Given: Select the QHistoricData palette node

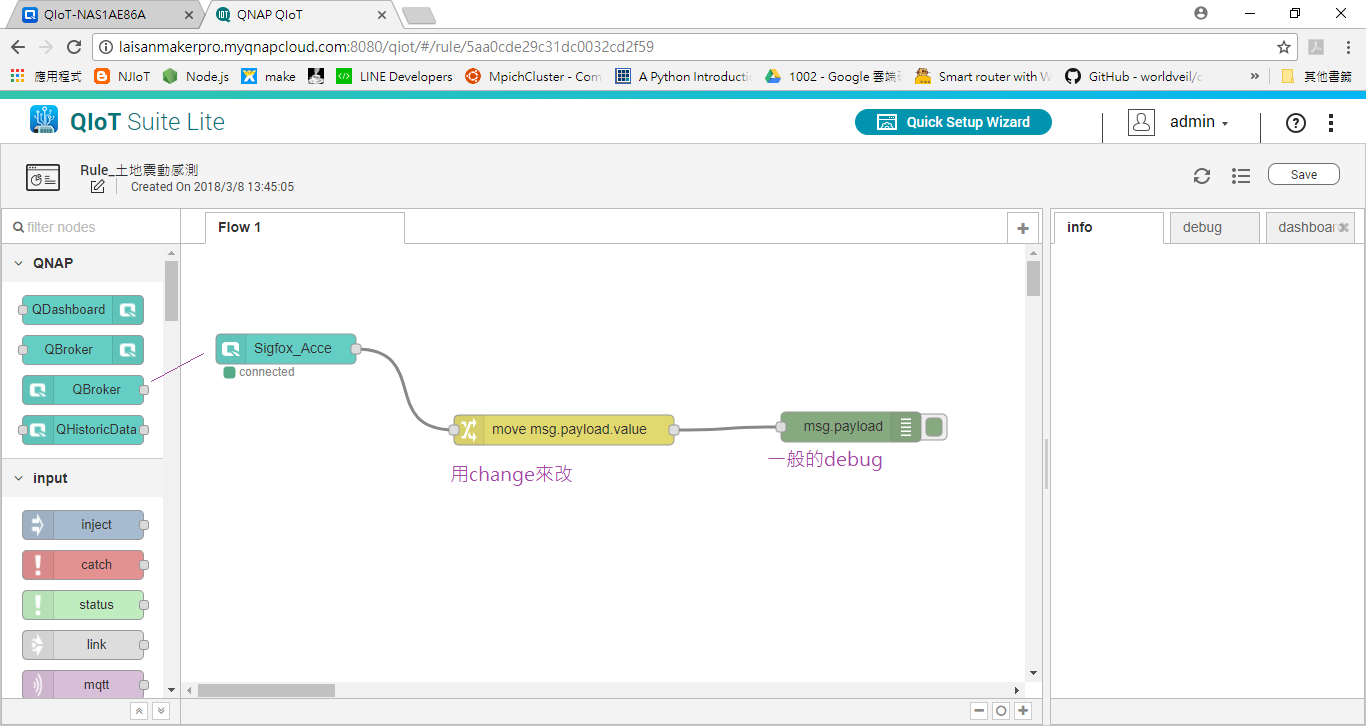Looking at the screenshot, I should (83, 430).
